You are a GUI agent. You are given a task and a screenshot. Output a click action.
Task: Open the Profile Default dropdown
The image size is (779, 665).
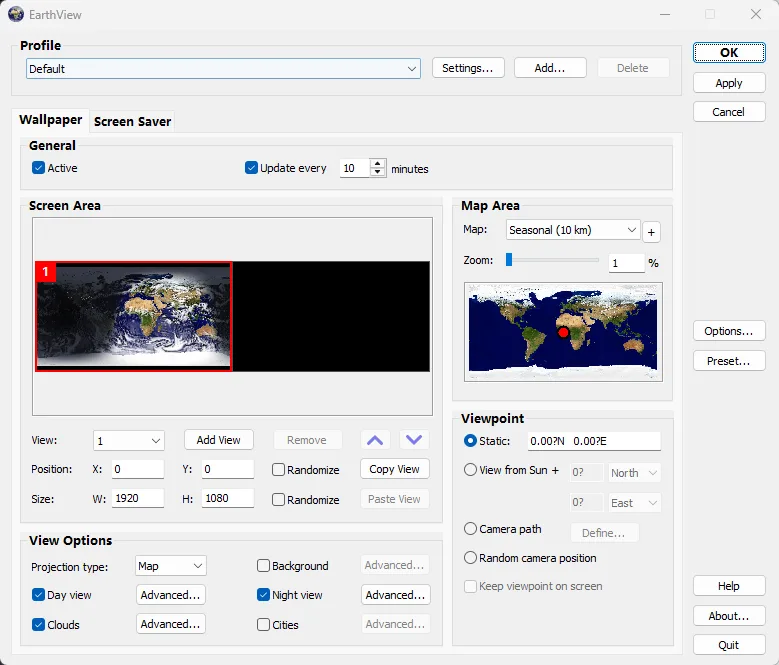point(223,69)
